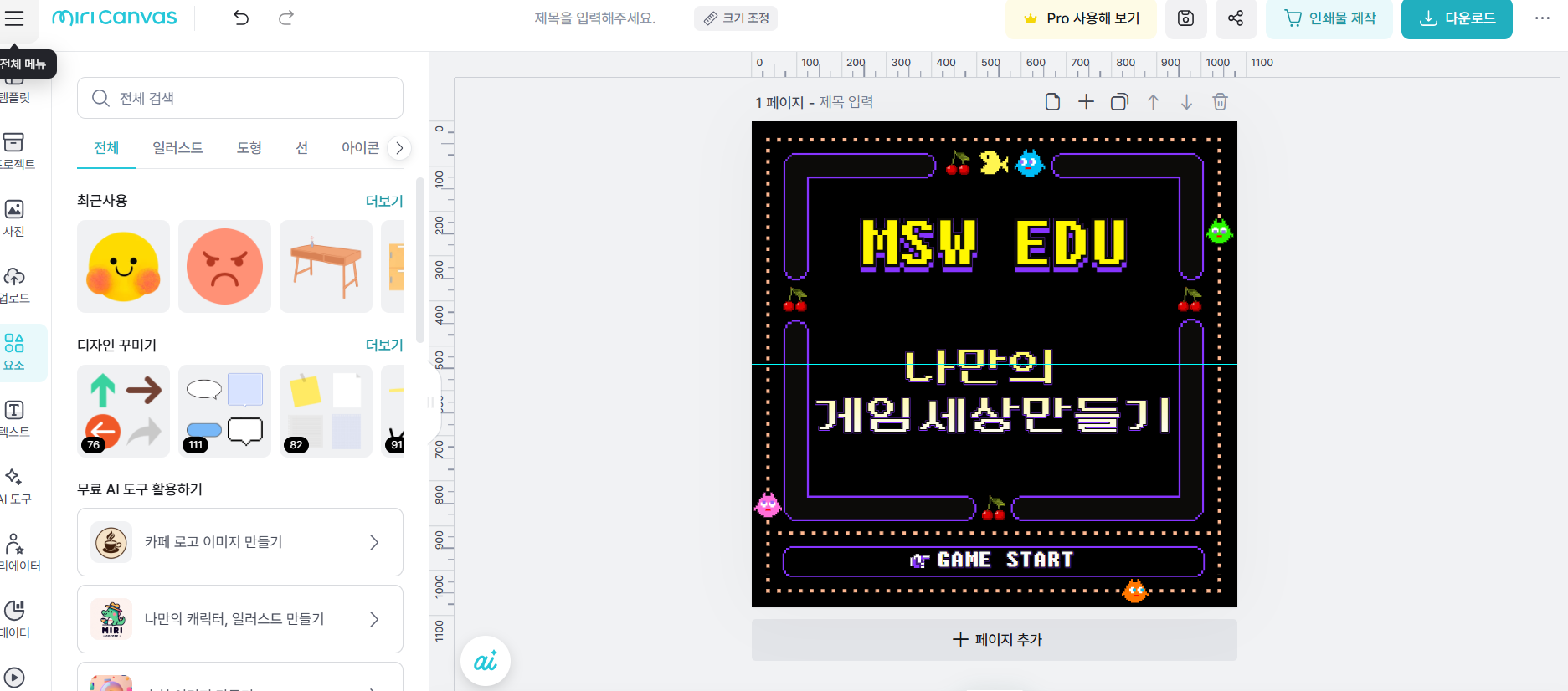The image size is (1568, 691).
Task: Click 더보기 next to 최근사용
Action: (x=384, y=201)
